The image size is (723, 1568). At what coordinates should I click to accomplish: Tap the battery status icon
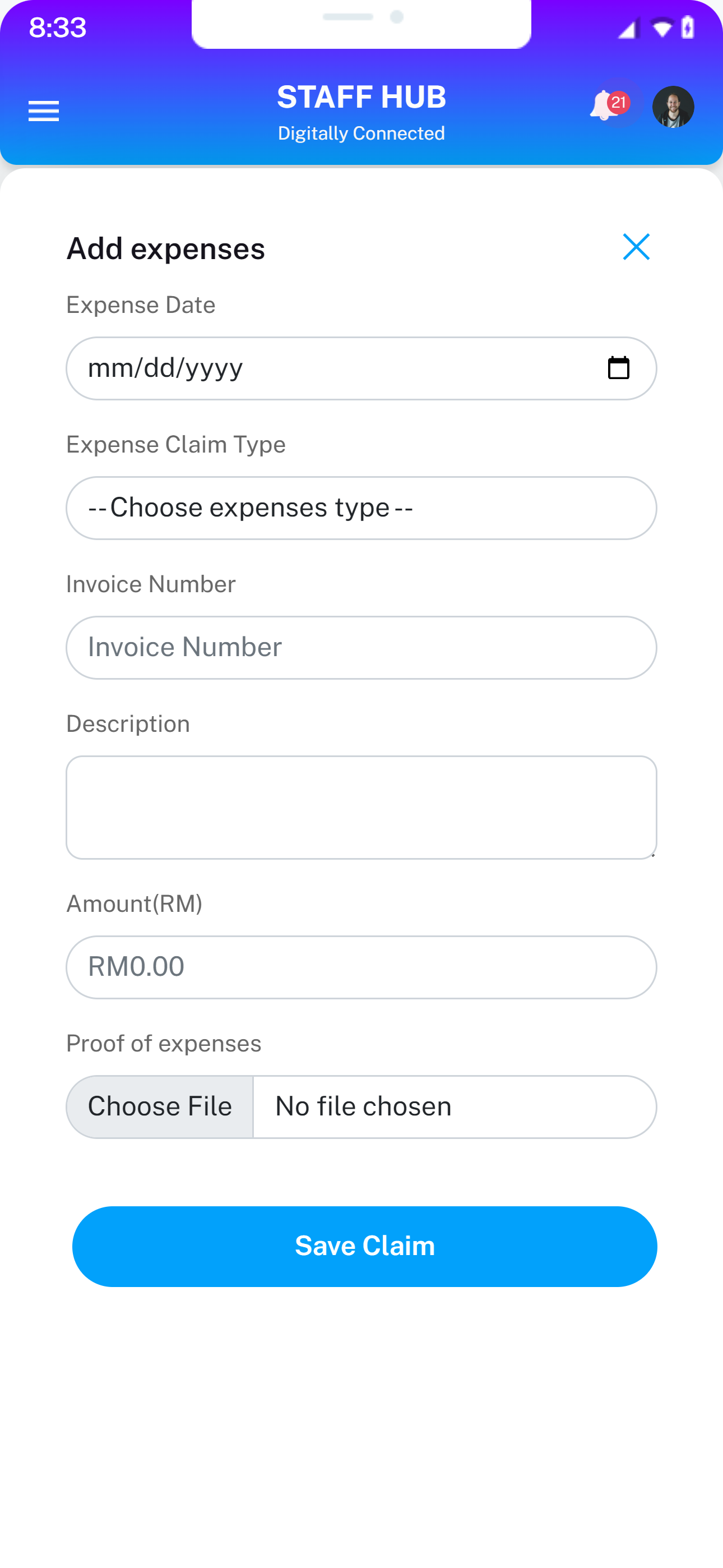pos(688,28)
